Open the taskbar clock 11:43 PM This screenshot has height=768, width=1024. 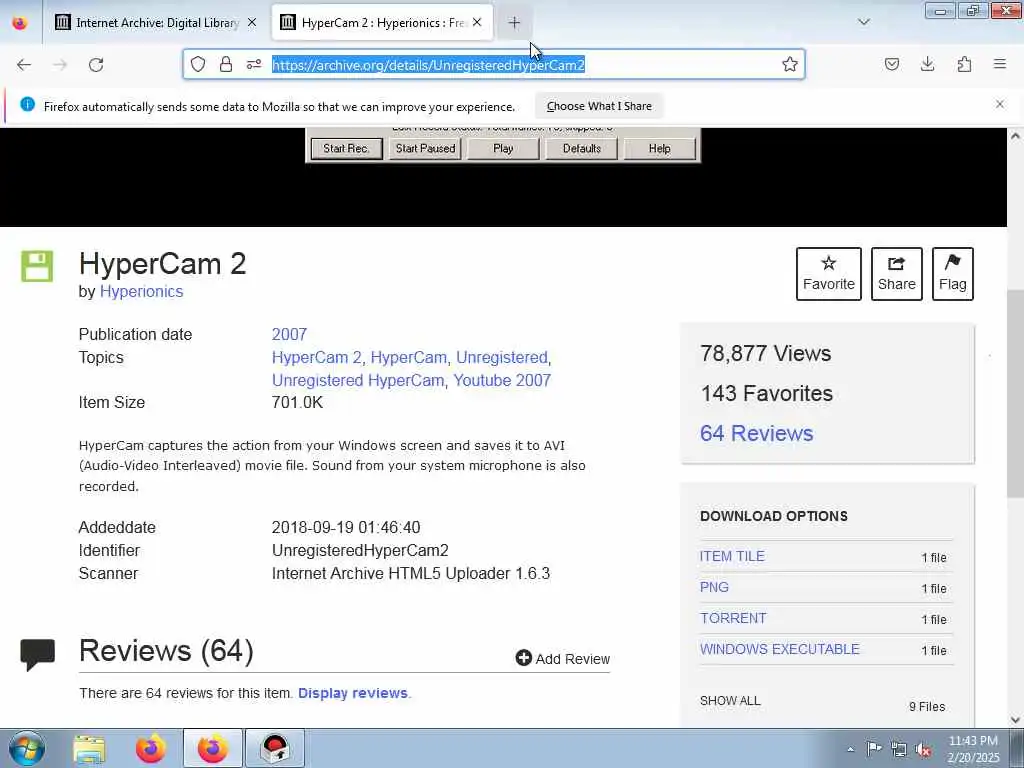(973, 749)
